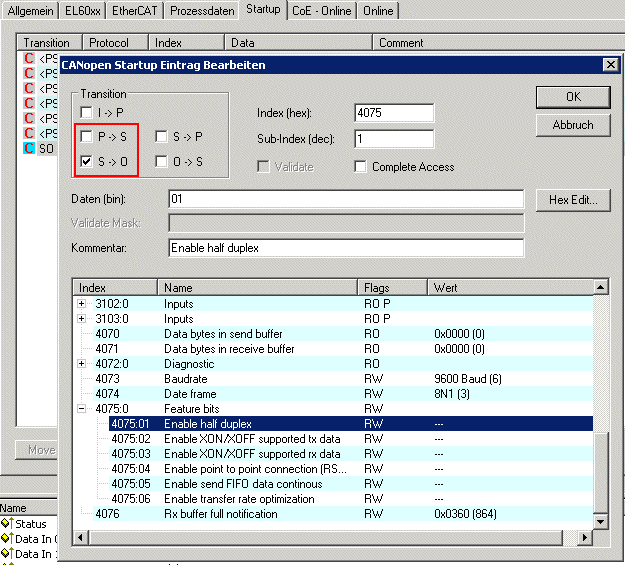
Task: Click the horizontal scrollbar right arrow
Action: (585, 537)
